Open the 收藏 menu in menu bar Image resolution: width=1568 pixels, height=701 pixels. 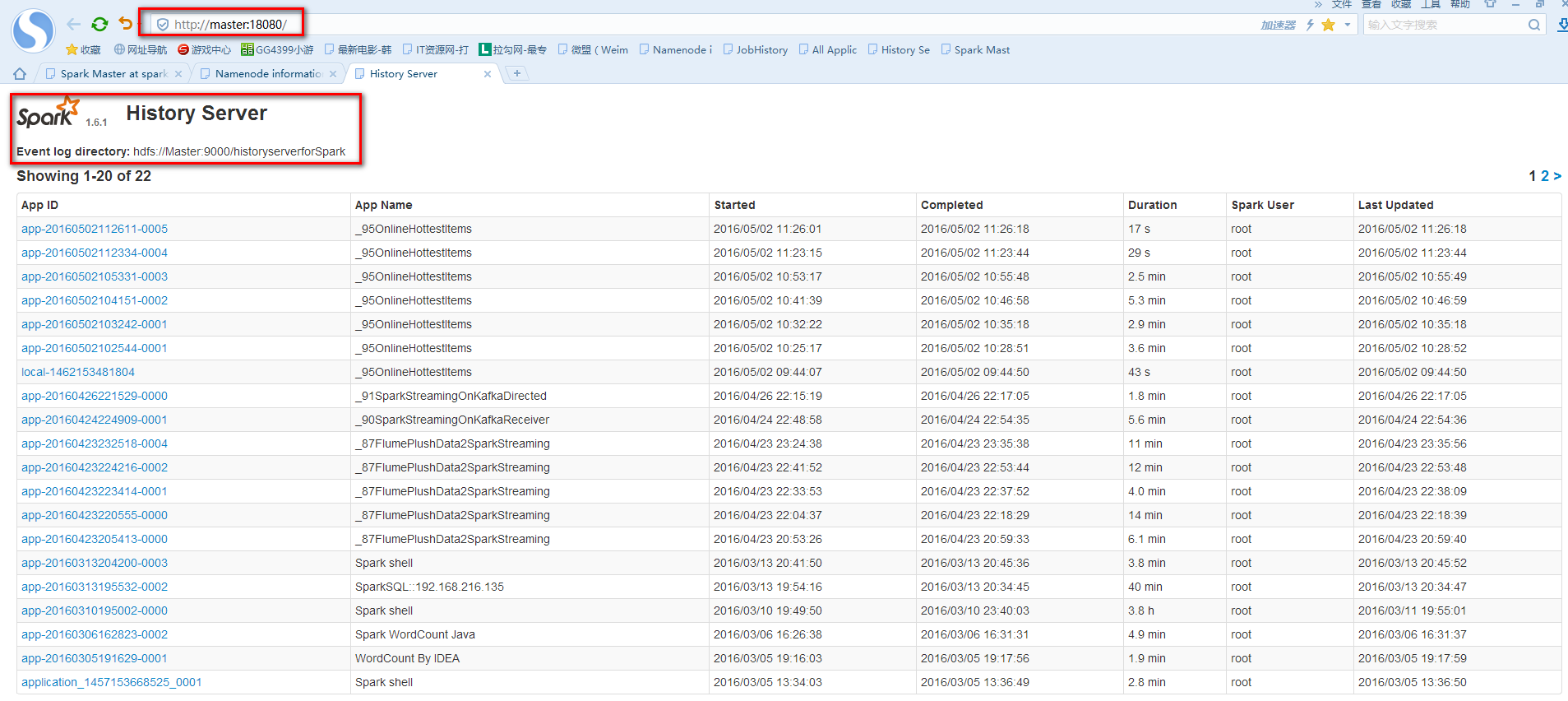(1401, 4)
